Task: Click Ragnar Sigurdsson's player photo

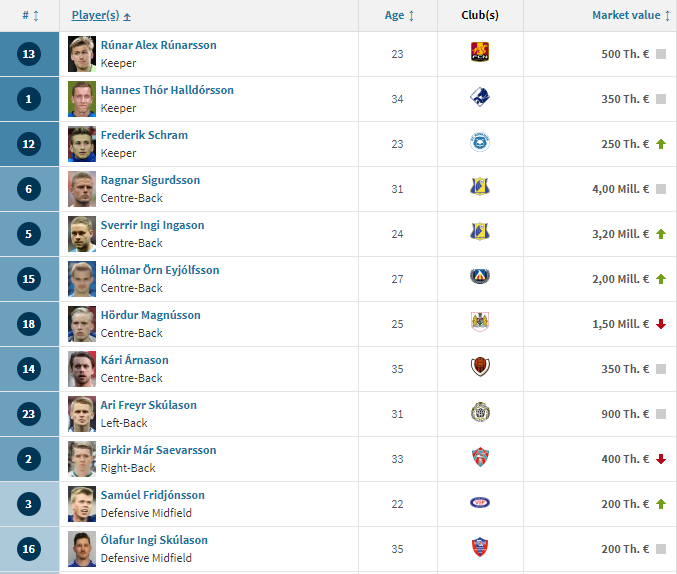Action: click(x=82, y=189)
